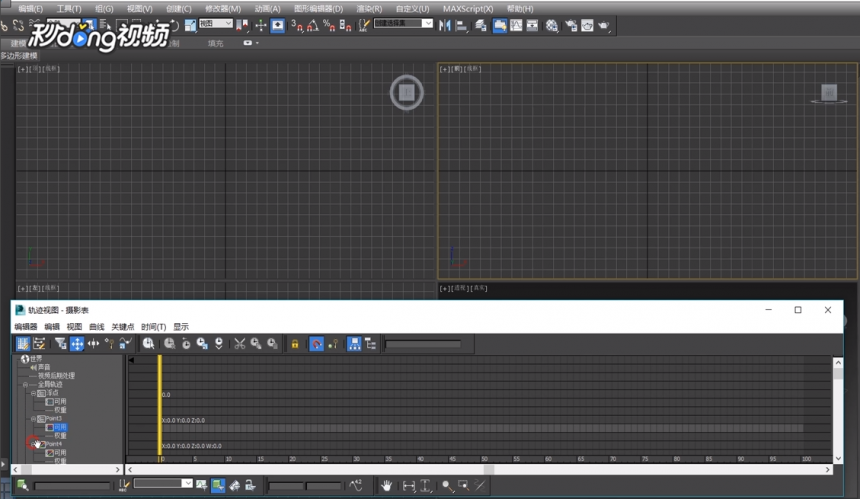860x499 pixels.
Task: Toggle the Snap Frames magnet button
Action: coord(316,344)
